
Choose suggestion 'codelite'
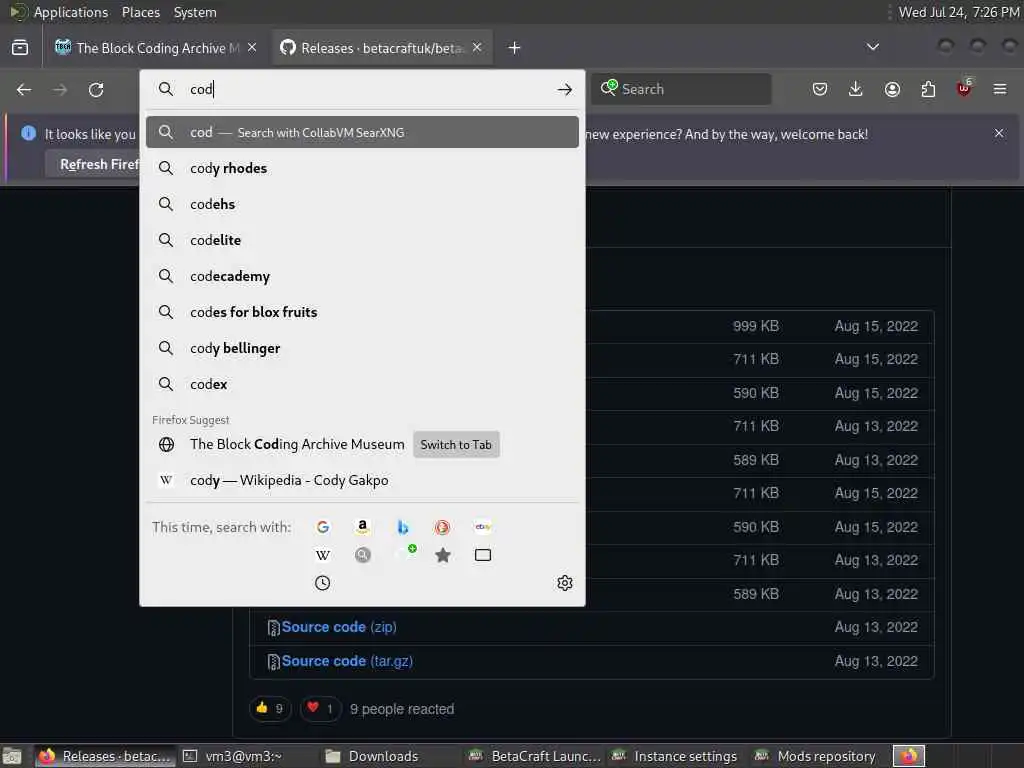(362, 240)
